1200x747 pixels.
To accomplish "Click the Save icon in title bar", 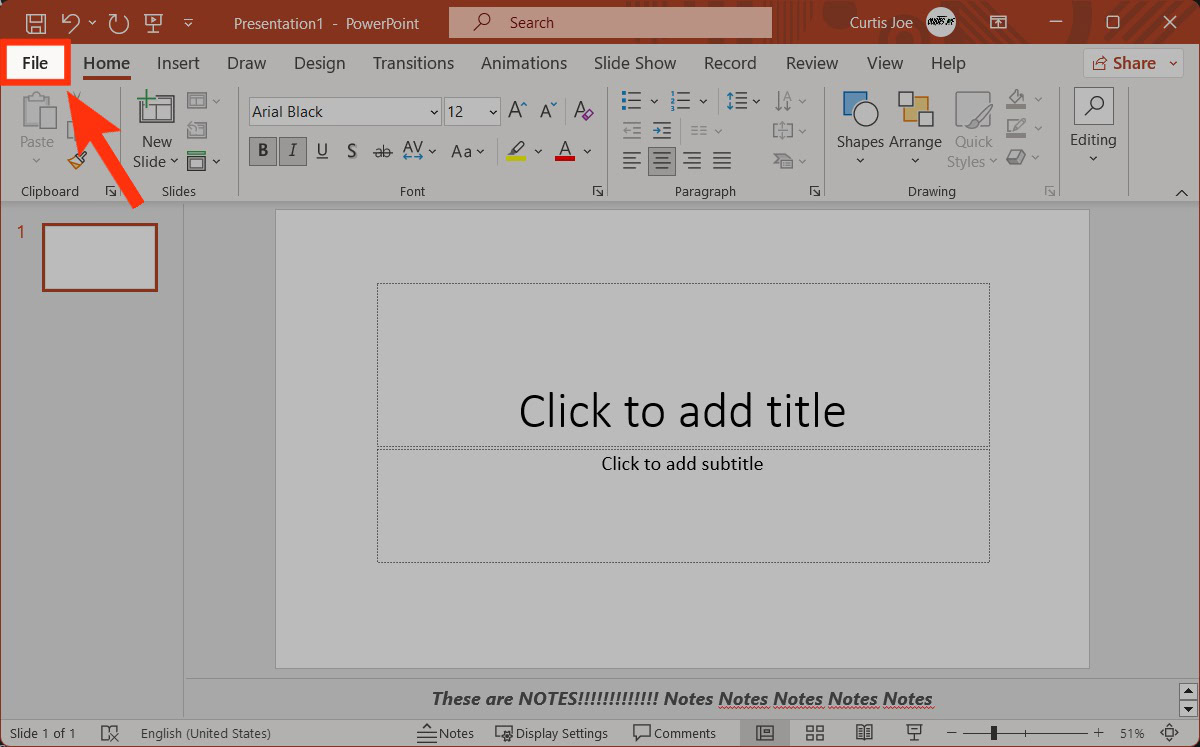I will pos(35,22).
